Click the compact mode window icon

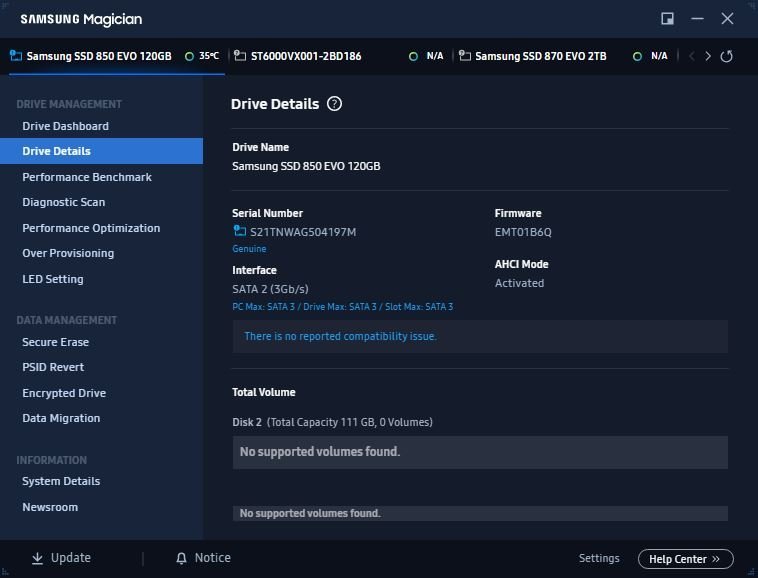pyautogui.click(x=668, y=19)
